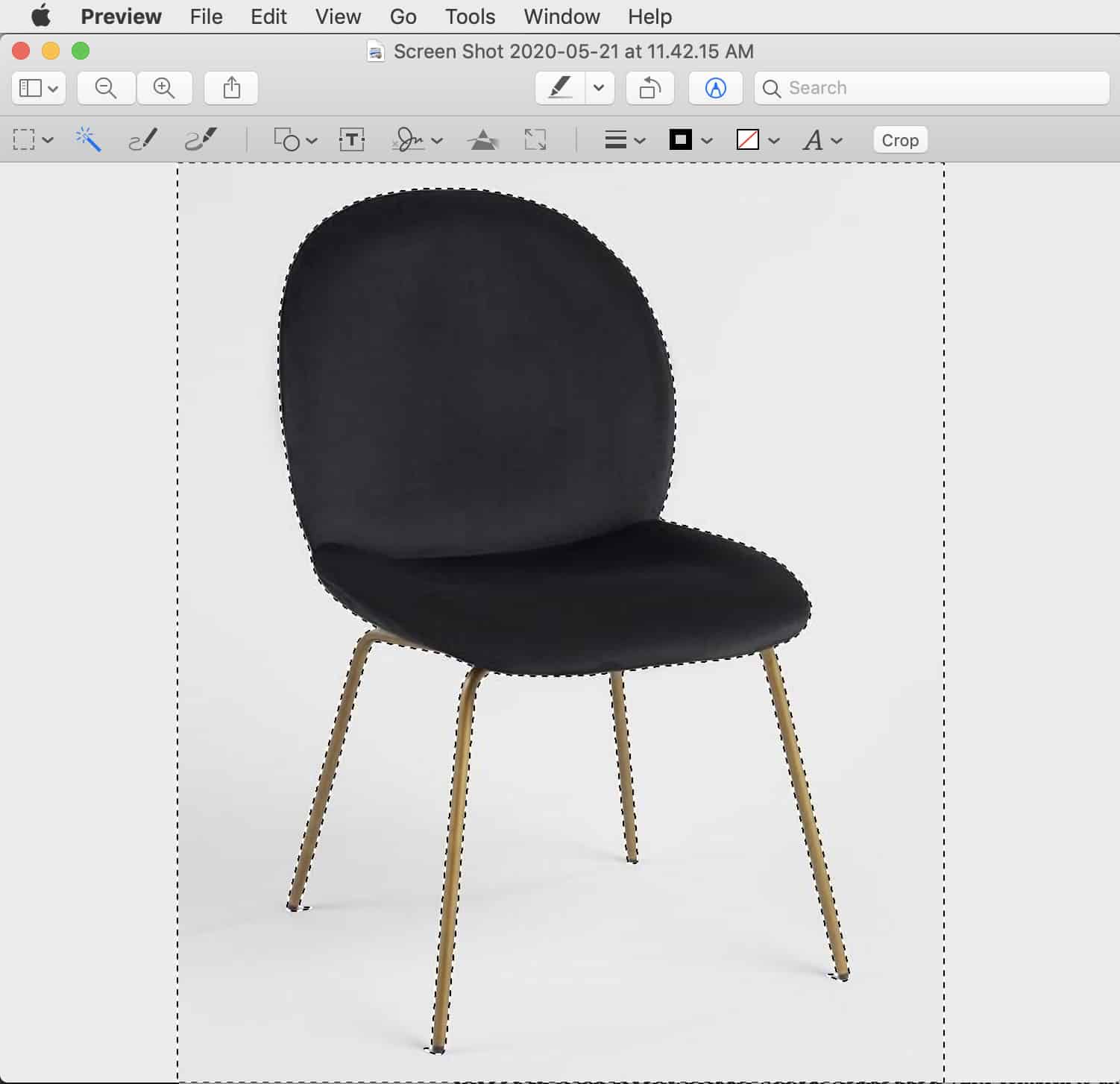Expand the Border Color dropdown arrow
The width and height of the screenshot is (1120, 1084).
[707, 140]
